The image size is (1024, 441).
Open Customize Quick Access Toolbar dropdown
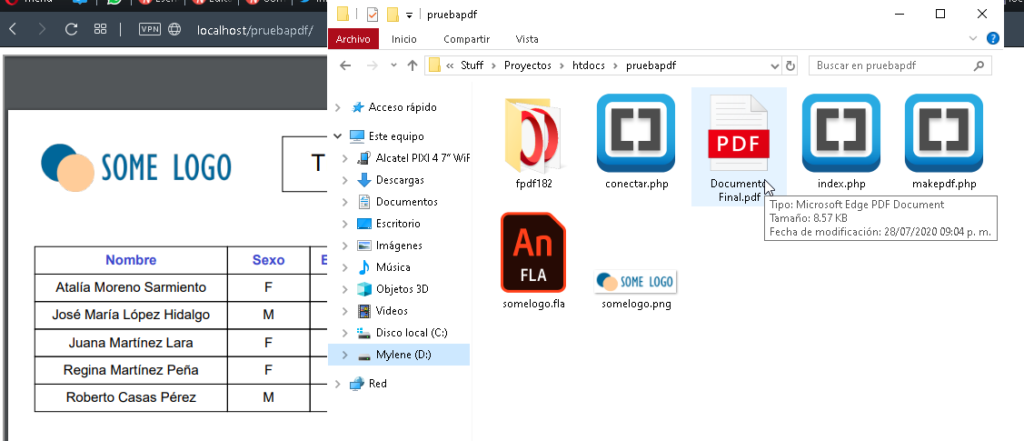coord(409,14)
